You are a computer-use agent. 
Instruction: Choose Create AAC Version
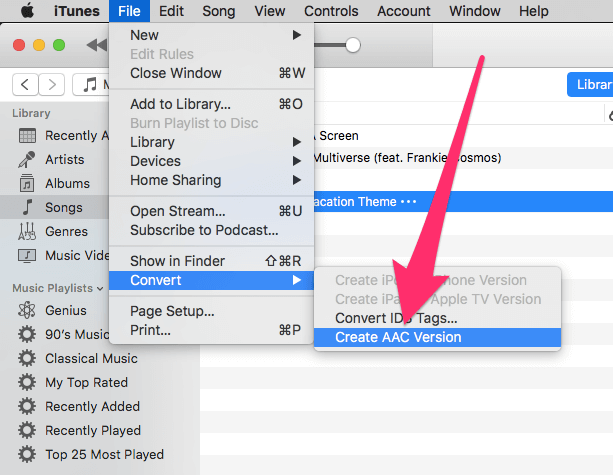[x=398, y=337]
